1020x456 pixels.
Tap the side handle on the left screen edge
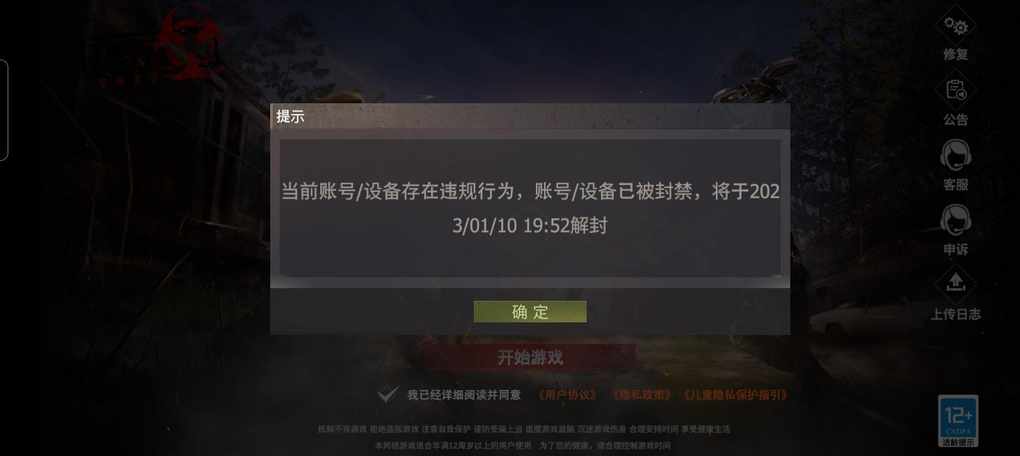[3, 109]
